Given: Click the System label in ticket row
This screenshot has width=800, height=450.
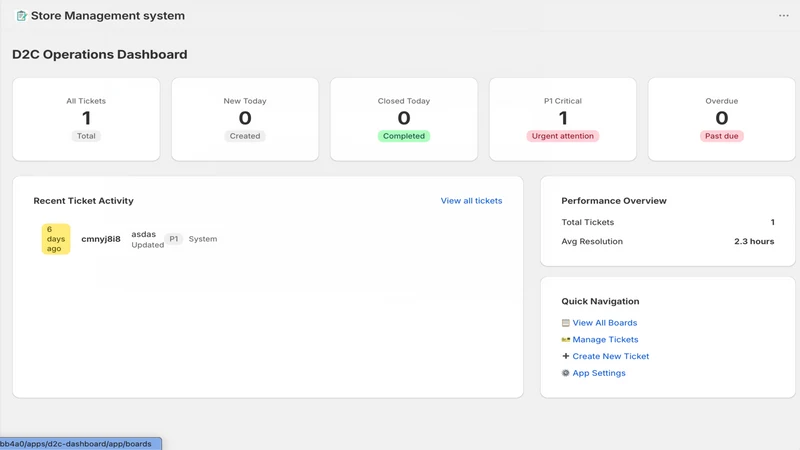Looking at the screenshot, I should click(x=203, y=239).
